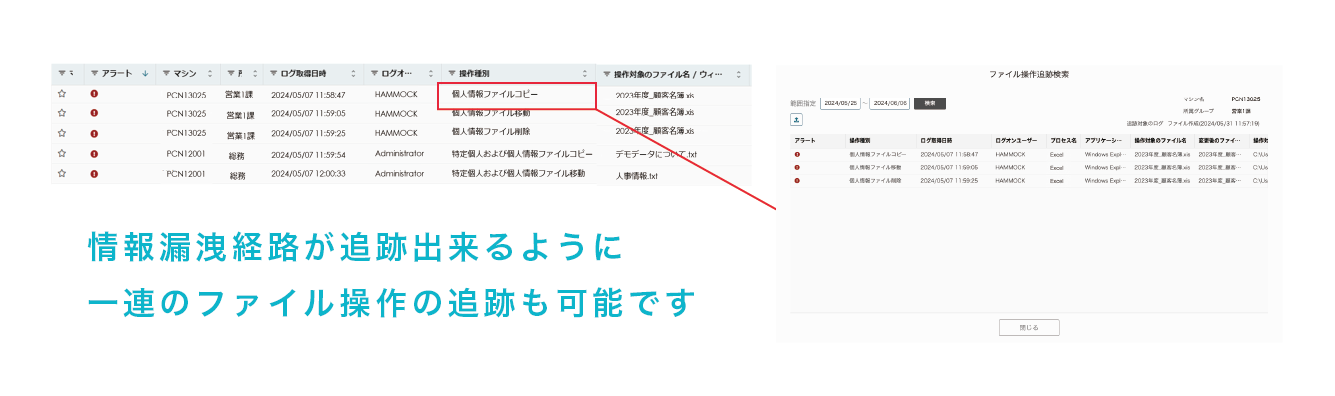
Task: Star the log row timestamped 11:59:05
Action: point(62,113)
